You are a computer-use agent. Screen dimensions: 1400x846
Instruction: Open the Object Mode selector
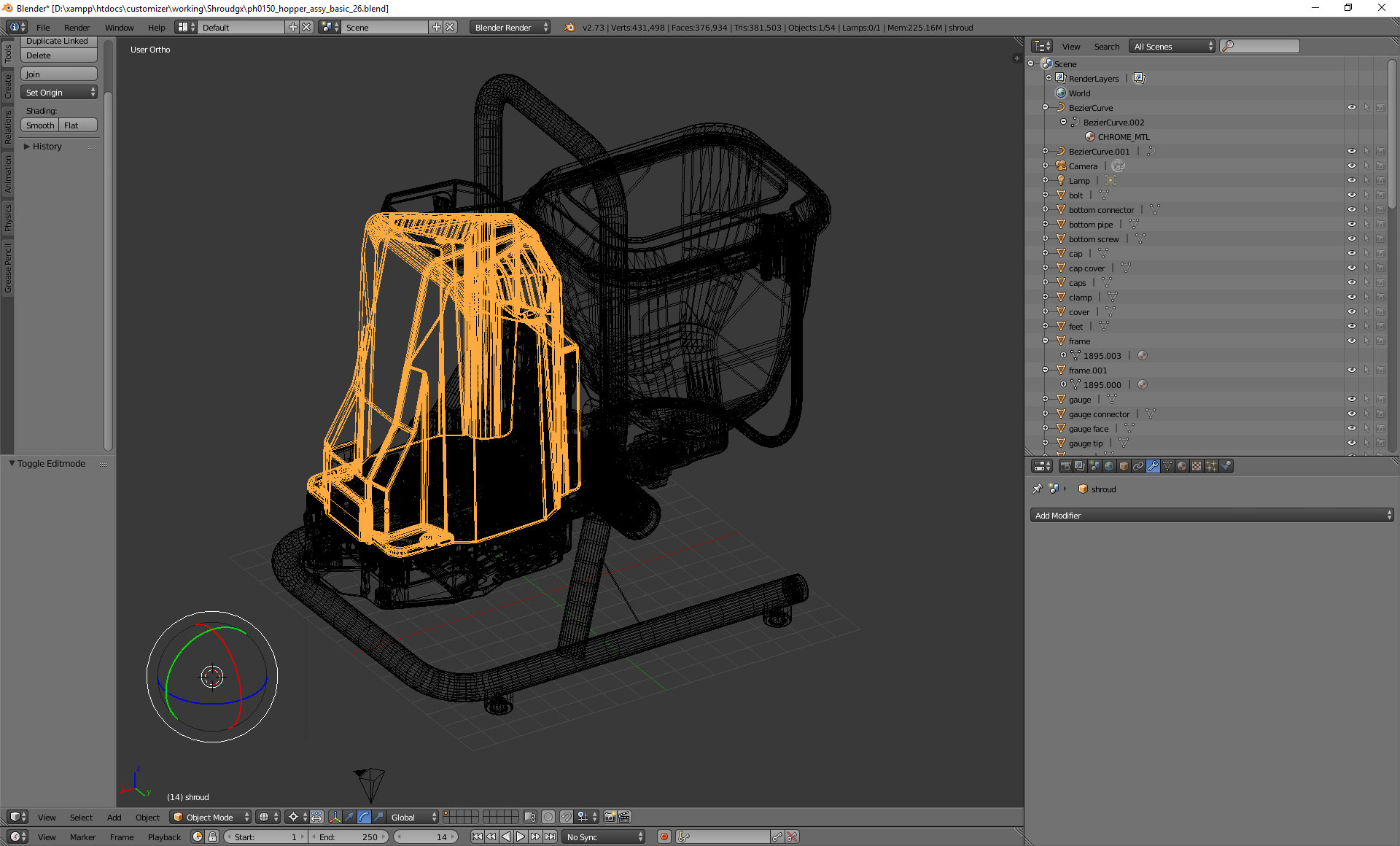[x=210, y=817]
